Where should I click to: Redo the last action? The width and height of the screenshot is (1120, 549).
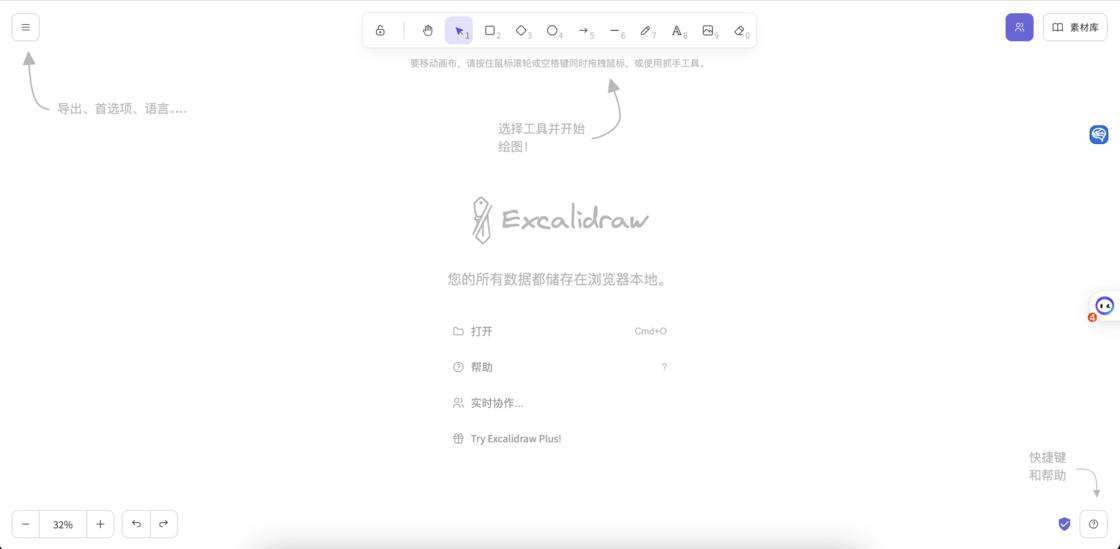tap(164, 524)
